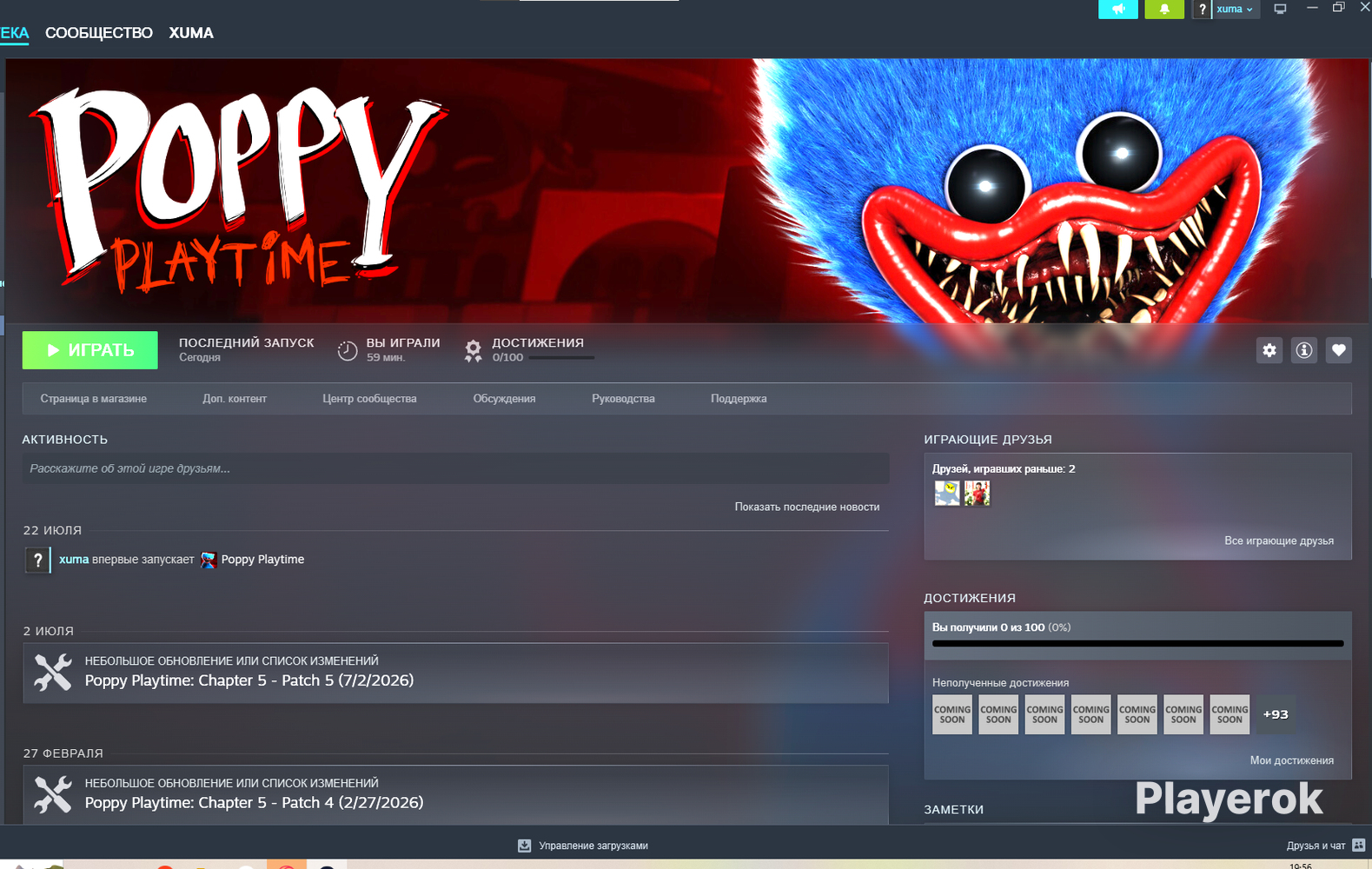The width and height of the screenshot is (1372, 869).
Task: Open Управление загрузками
Action: pos(593,846)
